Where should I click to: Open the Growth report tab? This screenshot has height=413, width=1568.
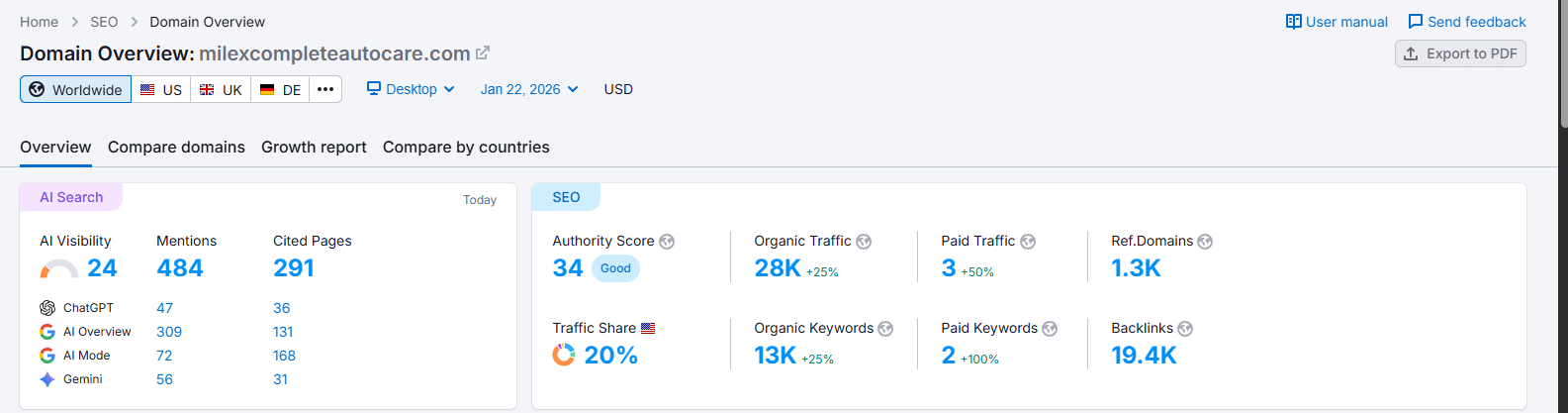point(314,147)
